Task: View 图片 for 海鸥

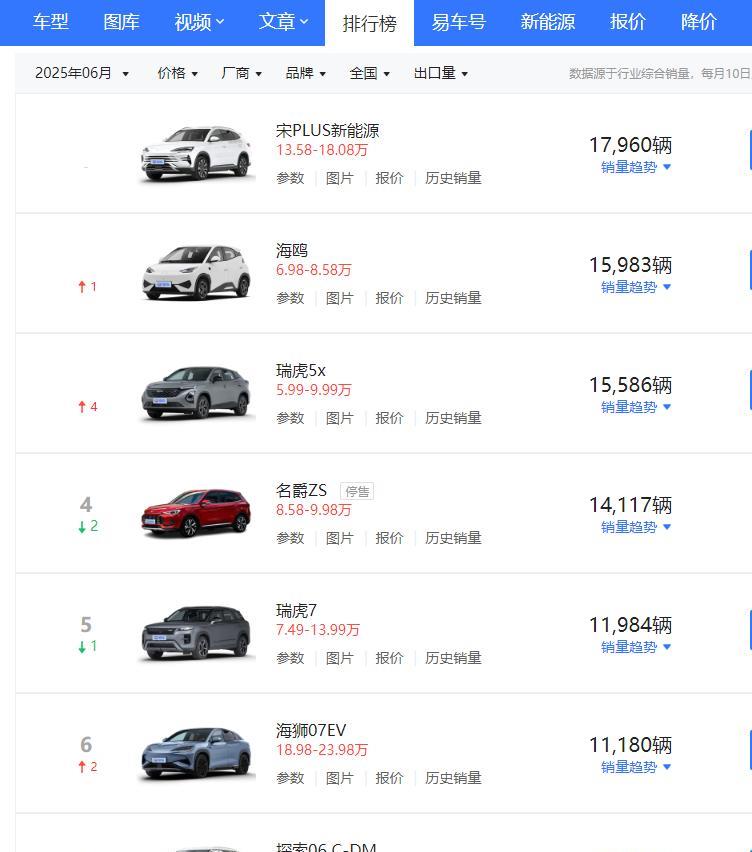Action: click(x=340, y=298)
